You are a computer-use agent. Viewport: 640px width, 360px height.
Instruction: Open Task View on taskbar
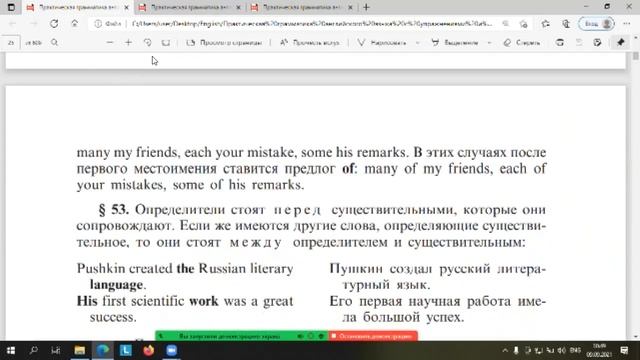pos(56,350)
